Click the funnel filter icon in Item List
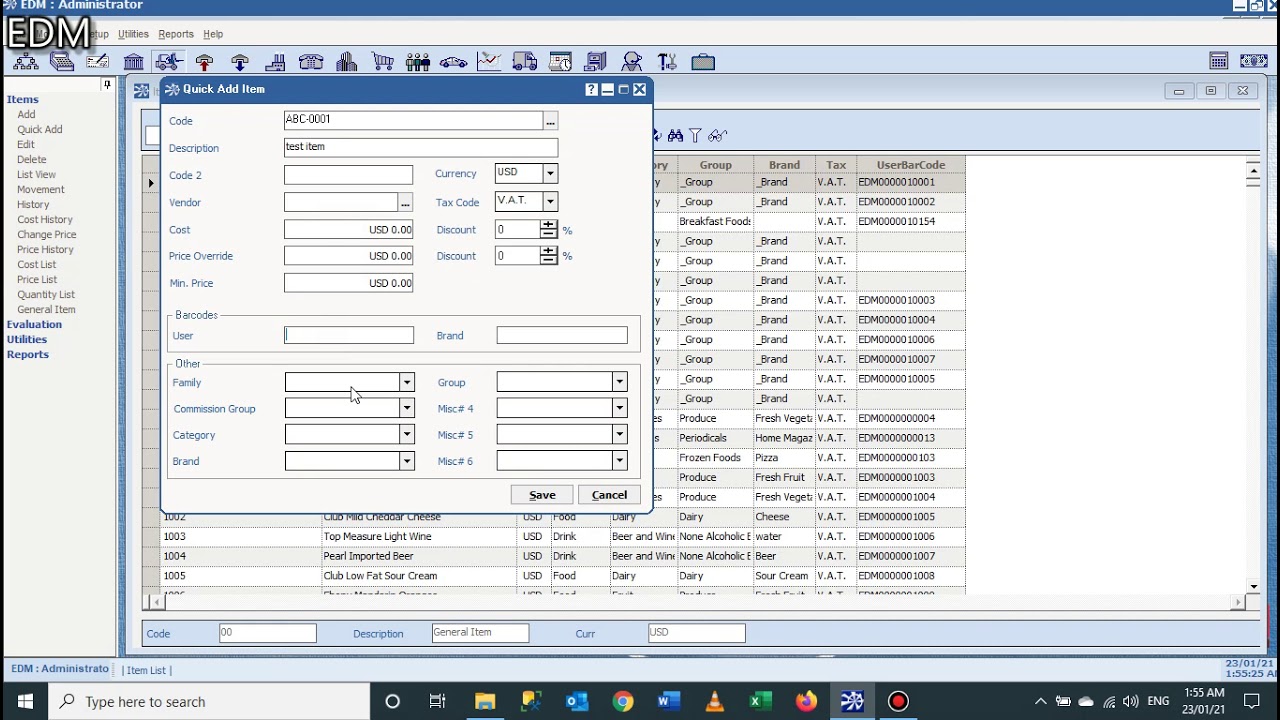 tap(695, 135)
